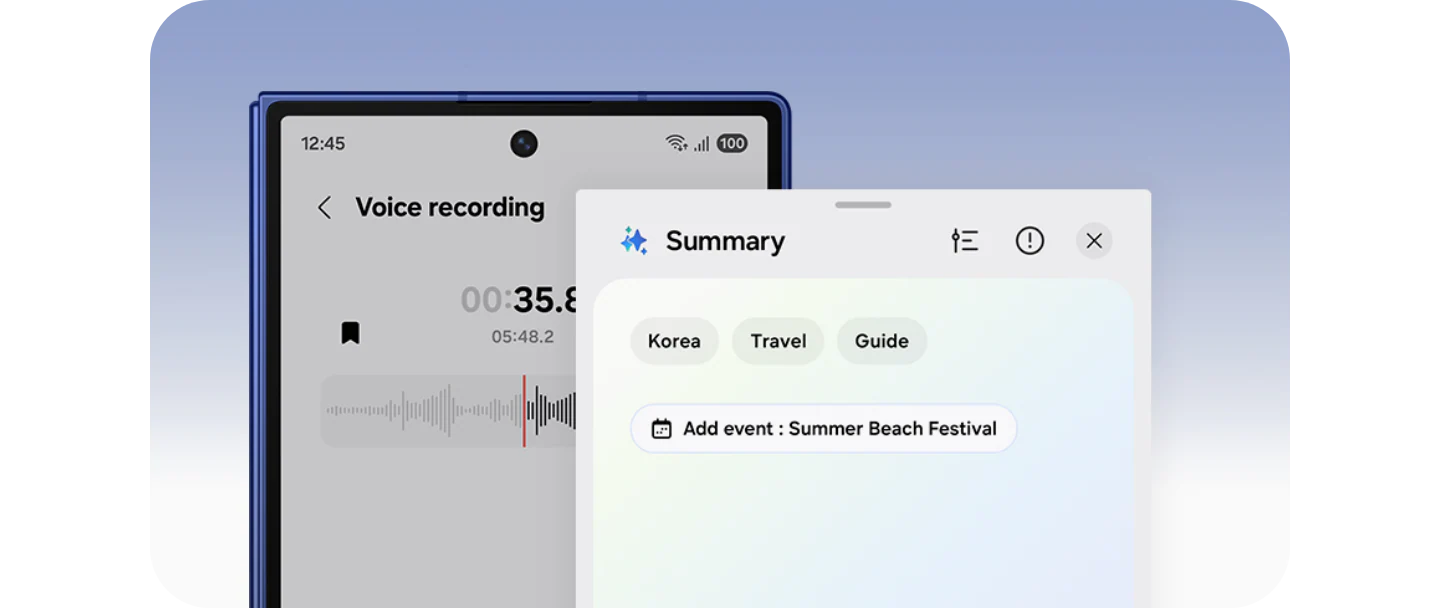Image resolution: width=1440 pixels, height=608 pixels.
Task: Close the Summary panel with X
Action: coord(1094,241)
